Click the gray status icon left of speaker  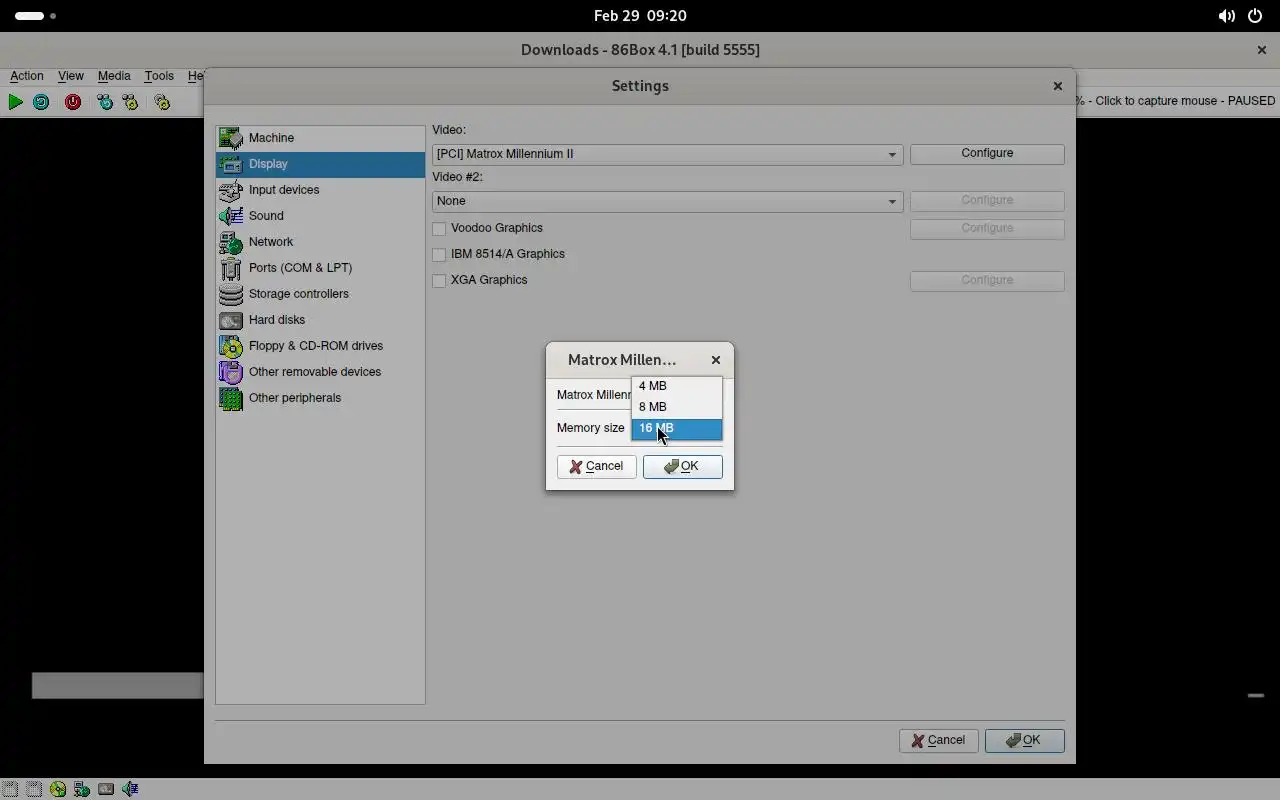click(106, 789)
